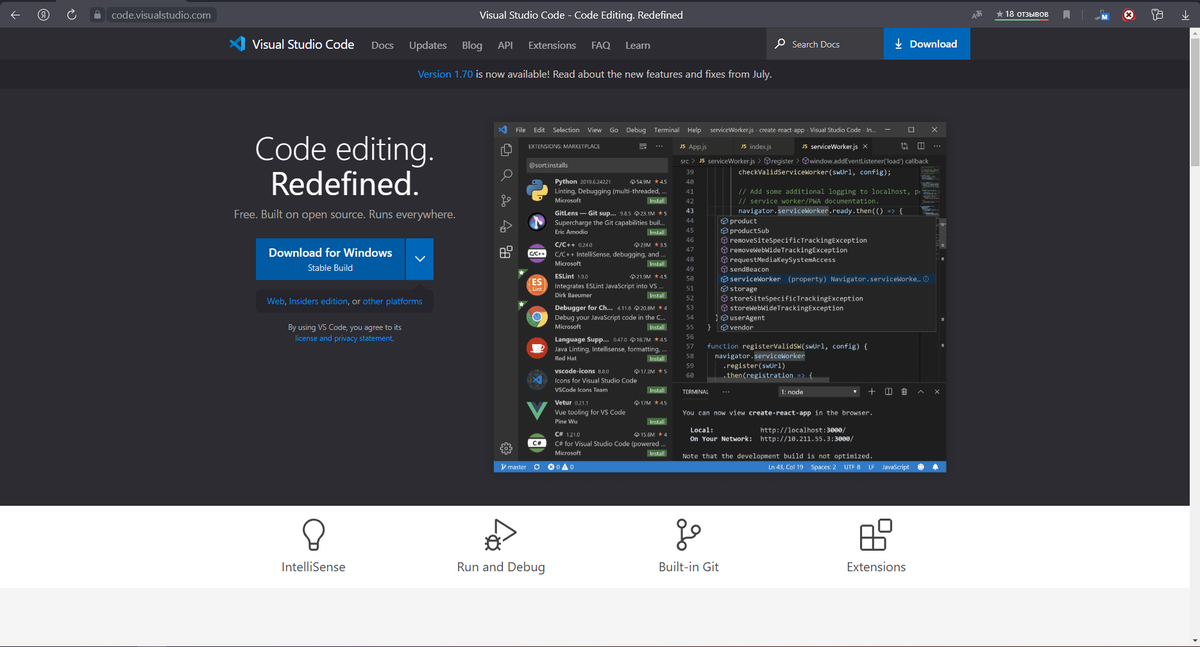Open the Explorer view in the activity bar
Viewport: 1200px width, 647px height.
point(504,150)
